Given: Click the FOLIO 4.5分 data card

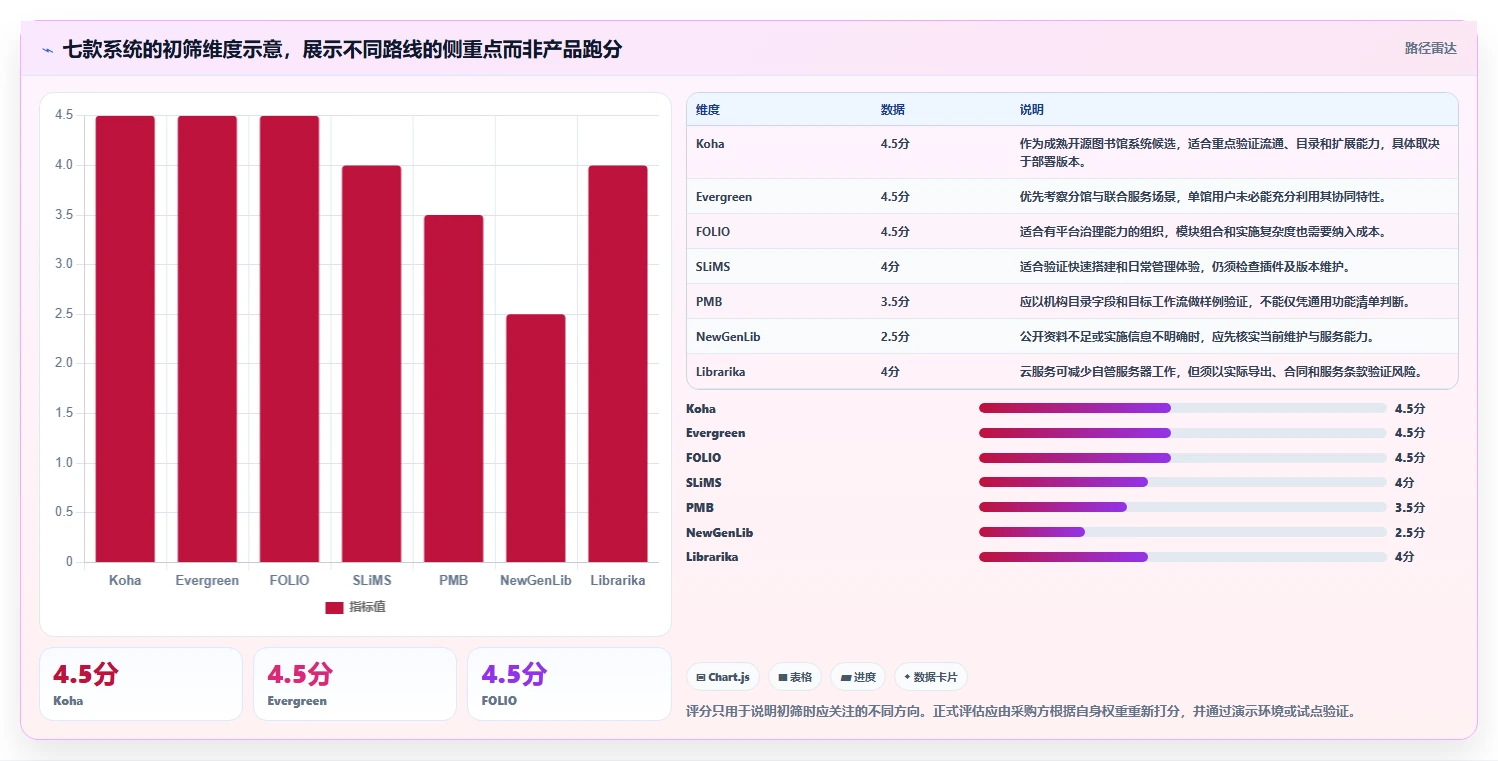Looking at the screenshot, I should click(x=569, y=684).
